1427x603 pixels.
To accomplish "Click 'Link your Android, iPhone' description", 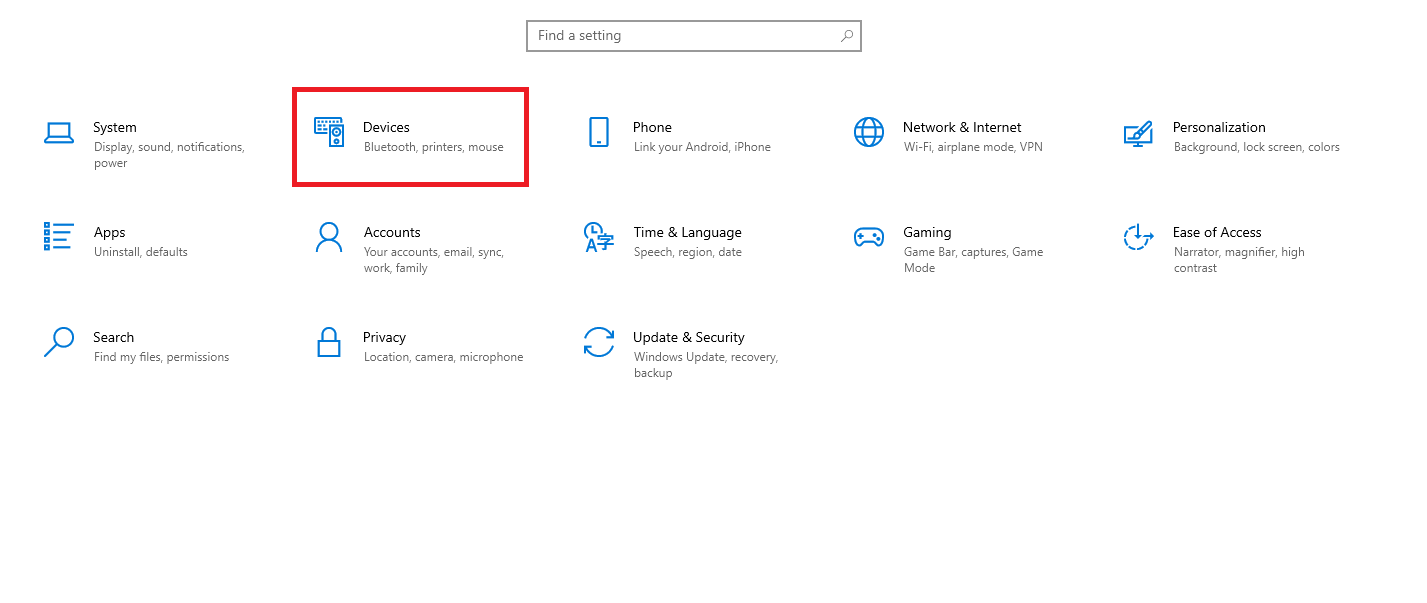I will pyautogui.click(x=702, y=147).
